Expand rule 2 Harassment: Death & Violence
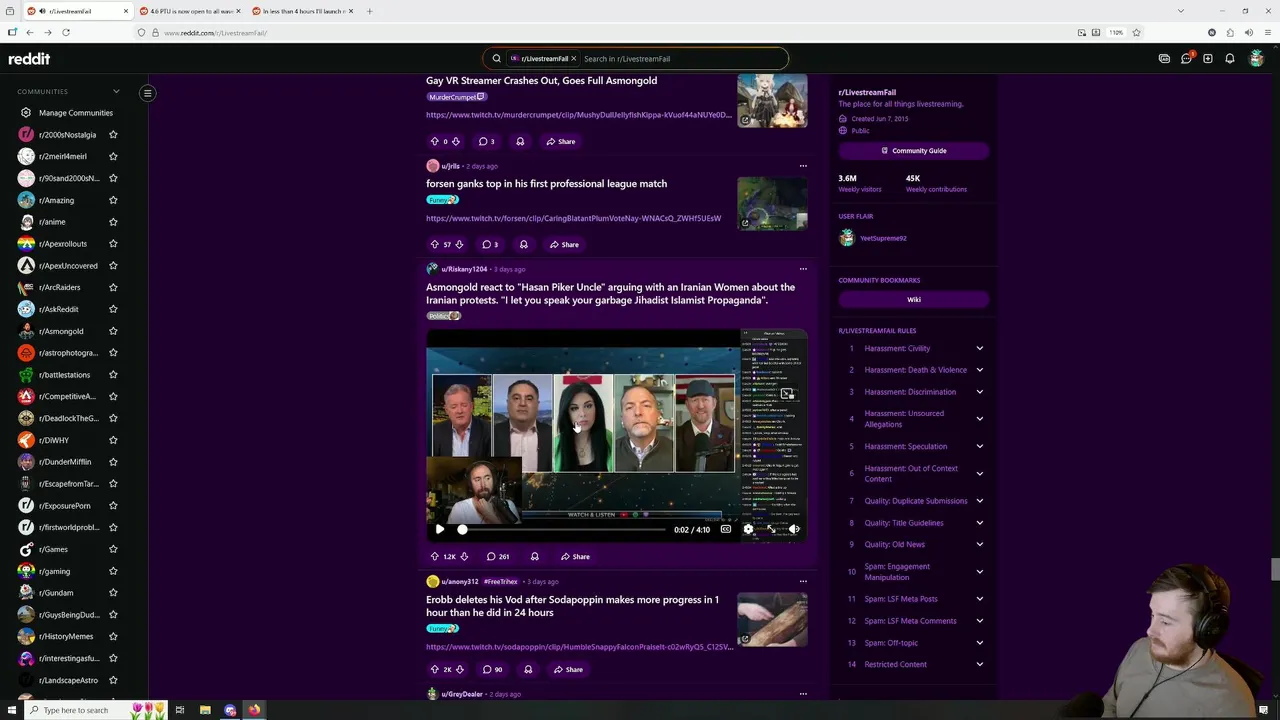The height and width of the screenshot is (720, 1280). [979, 370]
